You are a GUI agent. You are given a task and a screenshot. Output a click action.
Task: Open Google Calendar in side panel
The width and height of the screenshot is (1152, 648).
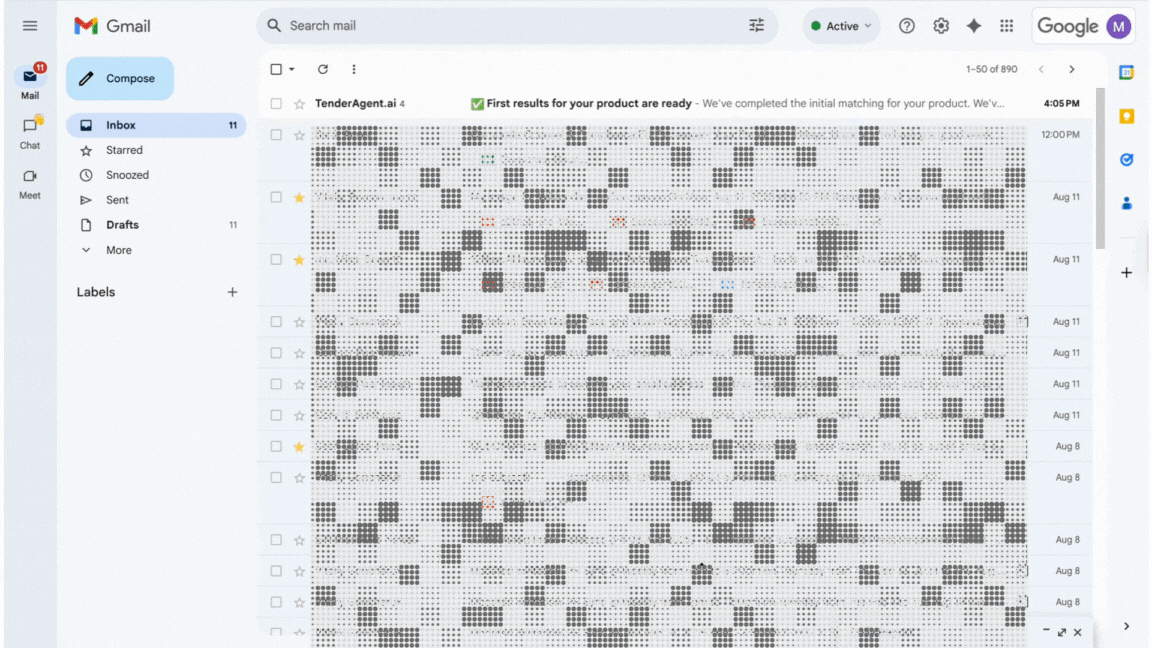(x=1126, y=72)
